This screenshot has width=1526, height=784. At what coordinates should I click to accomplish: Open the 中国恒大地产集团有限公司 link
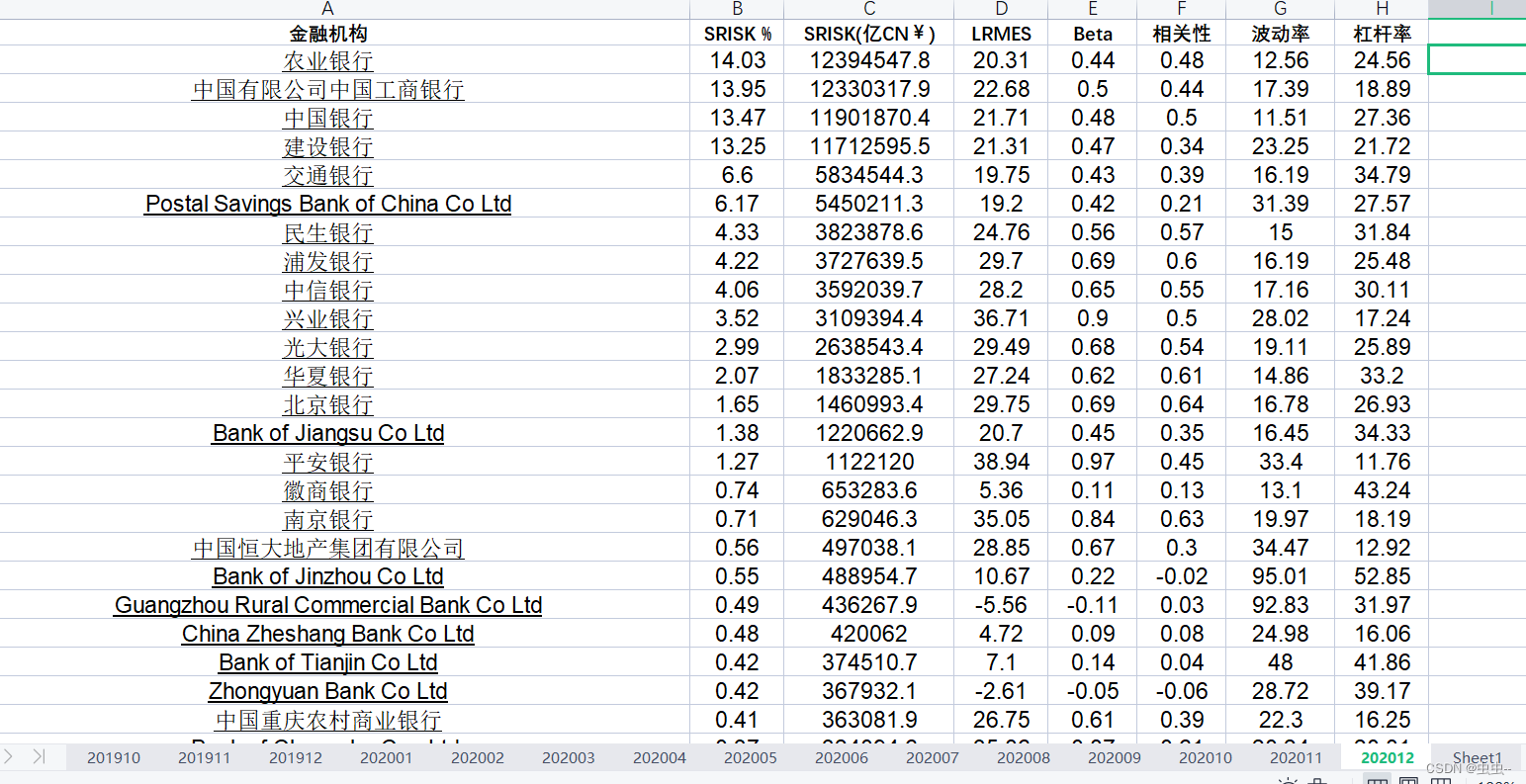click(x=328, y=549)
